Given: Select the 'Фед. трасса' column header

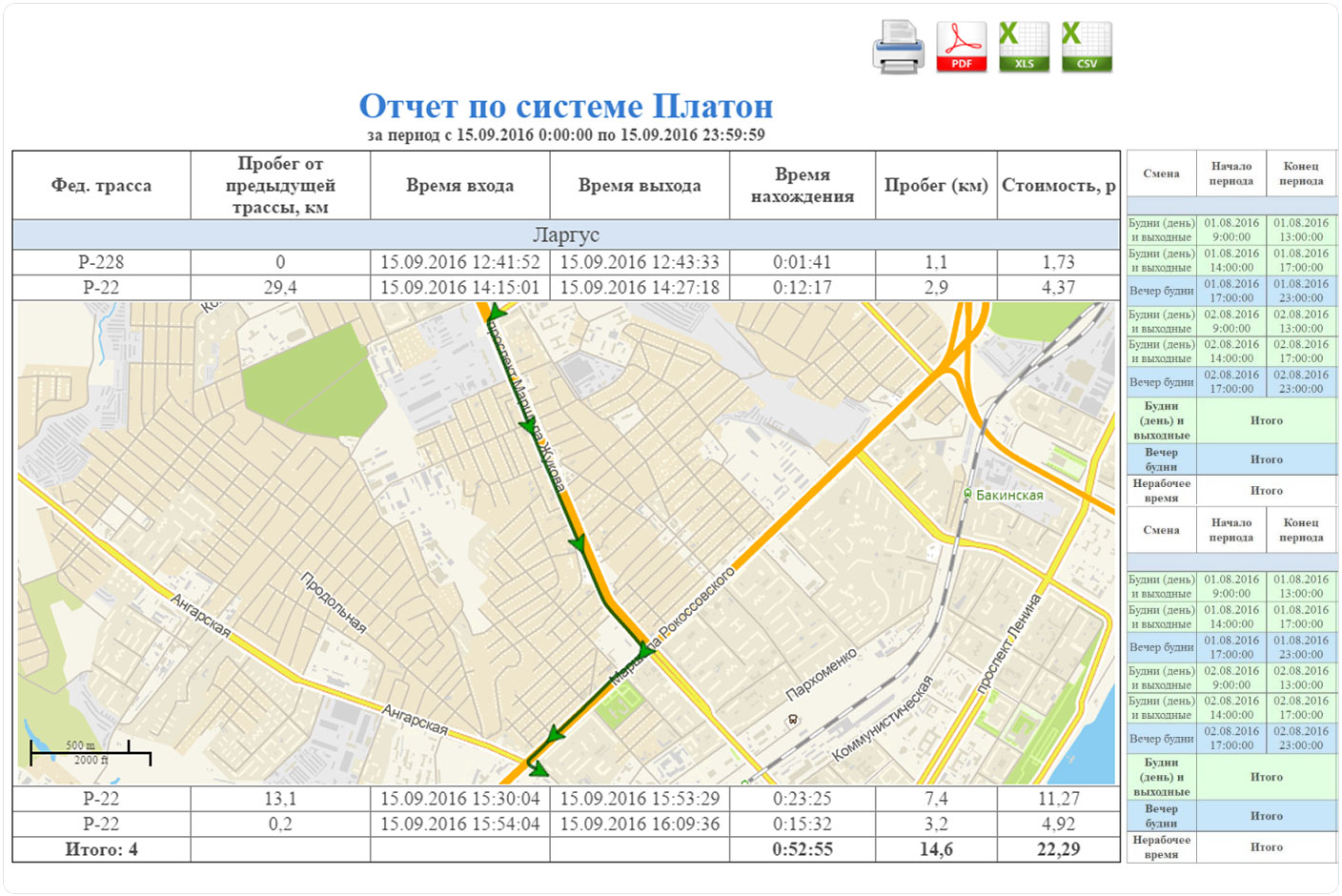Looking at the screenshot, I should [x=101, y=185].
